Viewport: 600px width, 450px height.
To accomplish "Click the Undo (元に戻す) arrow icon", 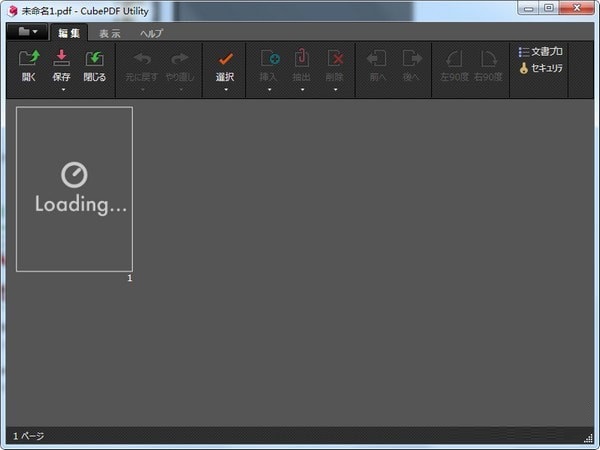I will 142,59.
